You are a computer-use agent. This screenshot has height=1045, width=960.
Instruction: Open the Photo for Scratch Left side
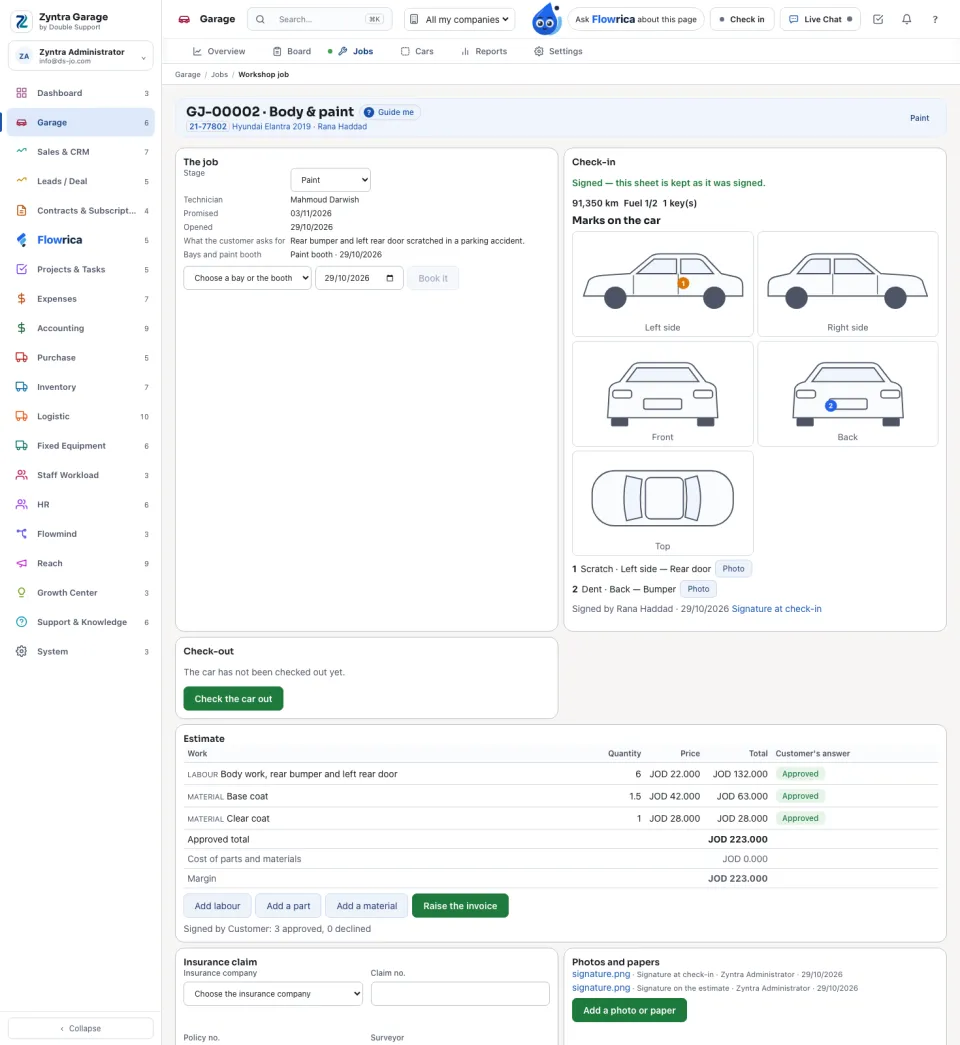(x=733, y=568)
